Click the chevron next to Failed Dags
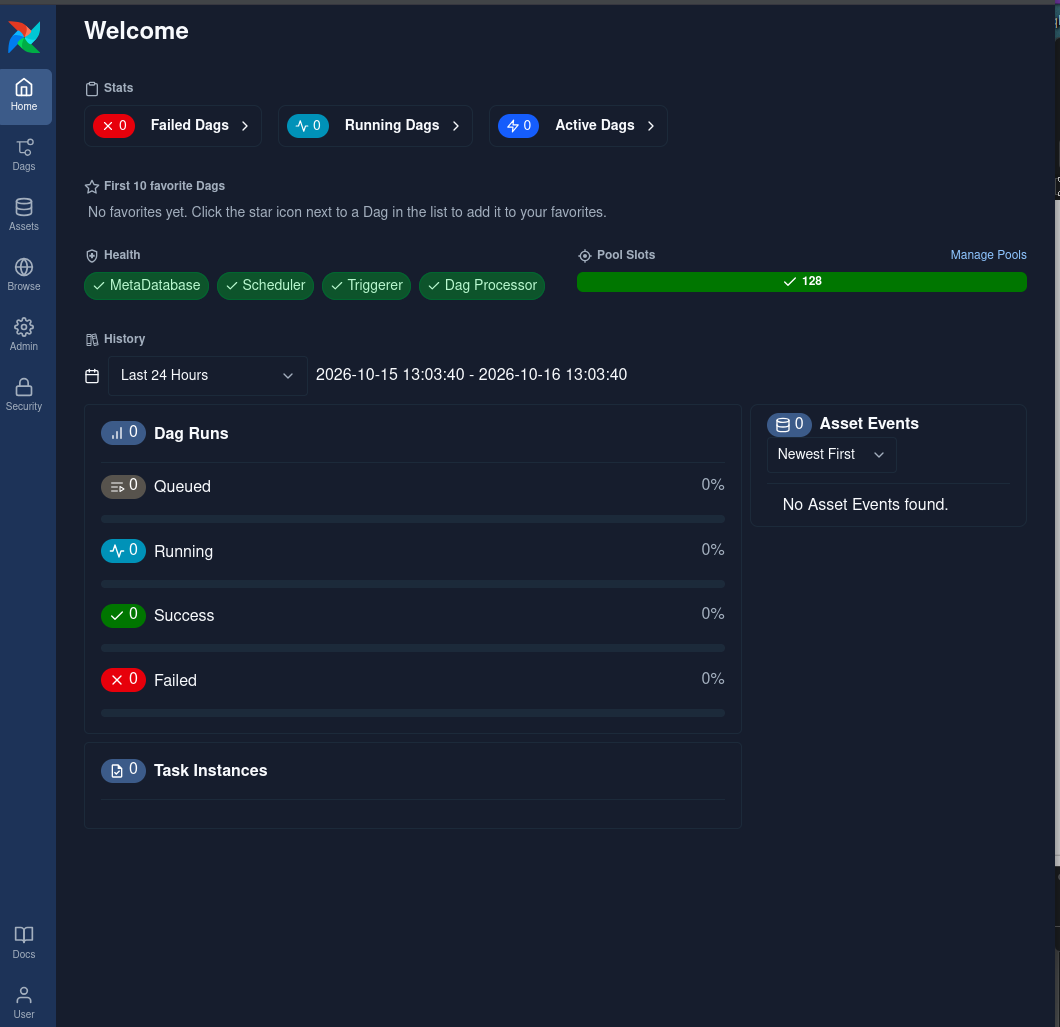The image size is (1060, 1027). [245, 126]
